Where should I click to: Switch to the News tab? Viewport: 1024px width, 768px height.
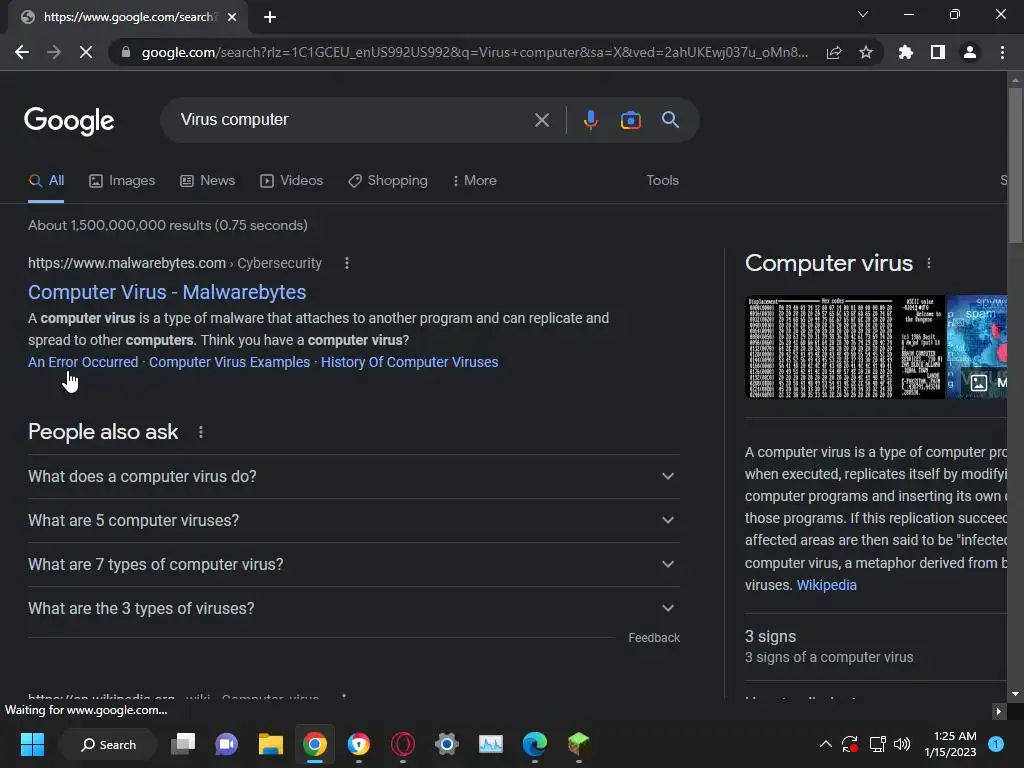(x=208, y=181)
